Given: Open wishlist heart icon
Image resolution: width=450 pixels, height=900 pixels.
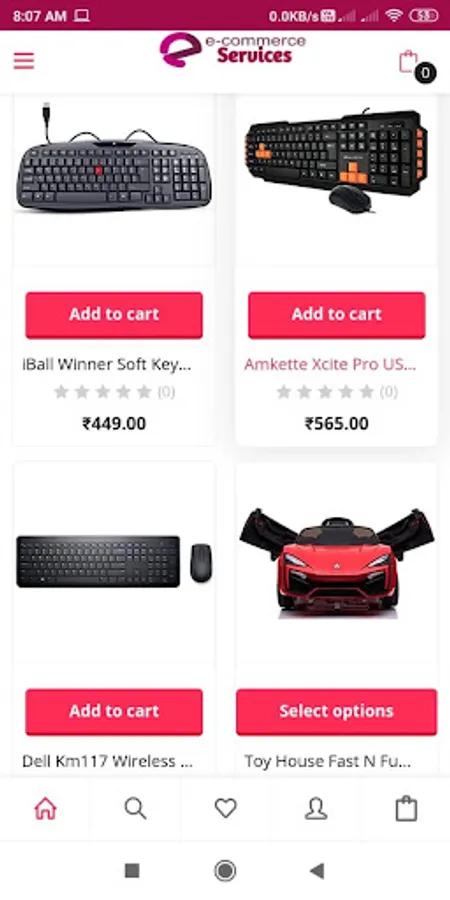Looking at the screenshot, I should click(226, 808).
